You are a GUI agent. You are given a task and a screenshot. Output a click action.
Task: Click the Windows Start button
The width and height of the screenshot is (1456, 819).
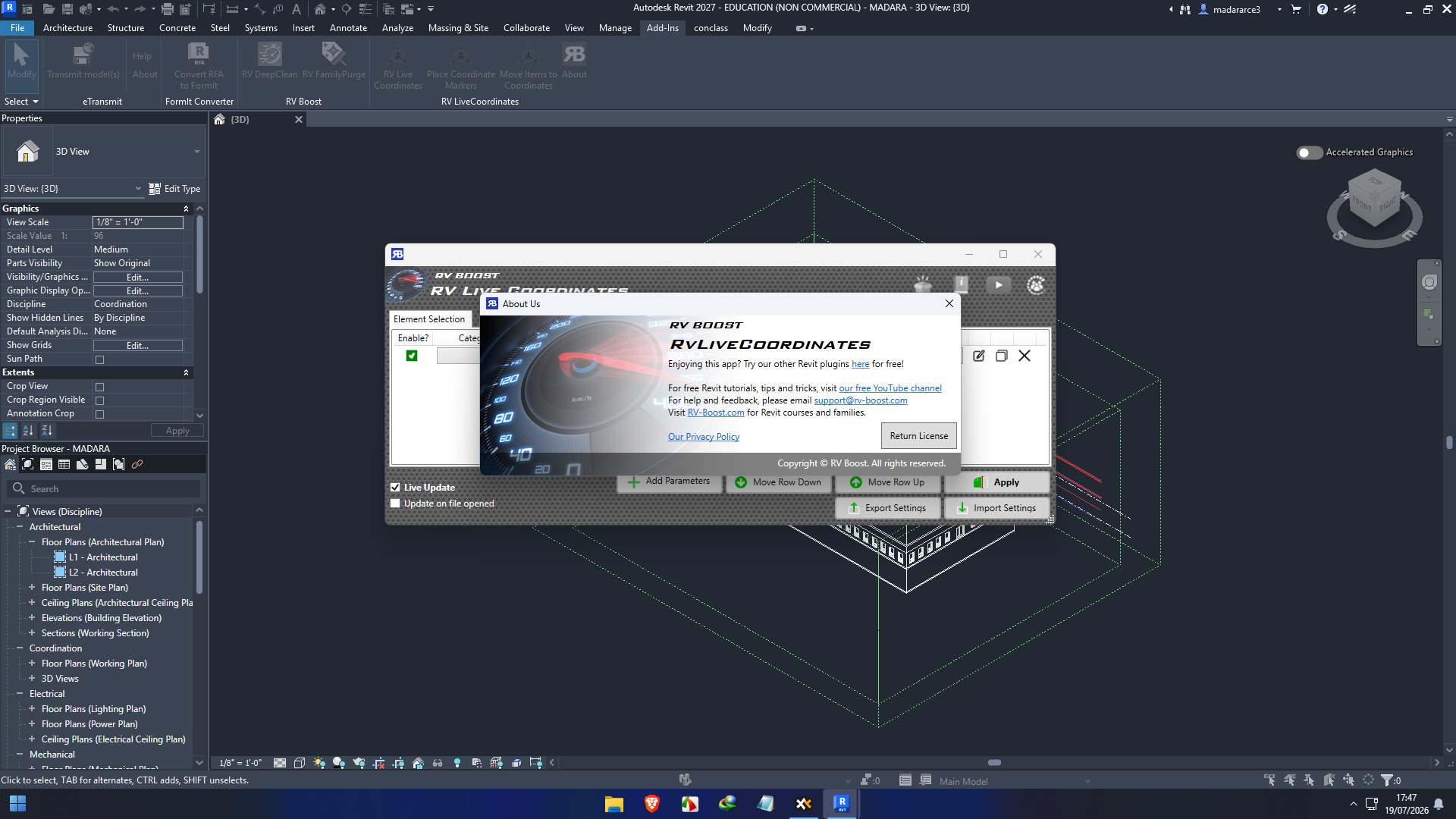[17, 803]
